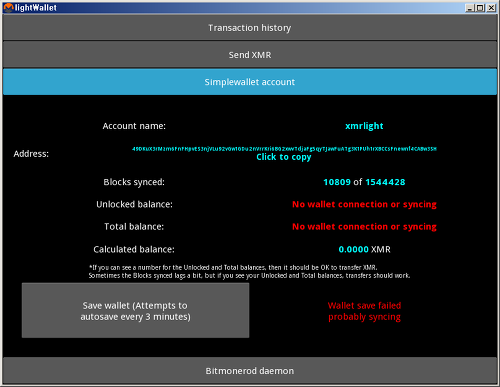Screen dimensions: 500x387
Task: Click the 'Total balance:' label
Action: point(134,227)
